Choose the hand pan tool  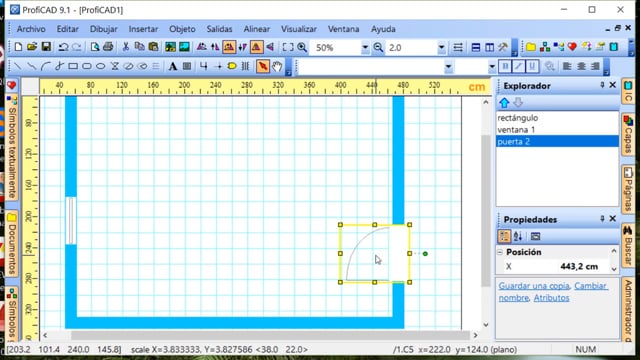click(x=277, y=66)
